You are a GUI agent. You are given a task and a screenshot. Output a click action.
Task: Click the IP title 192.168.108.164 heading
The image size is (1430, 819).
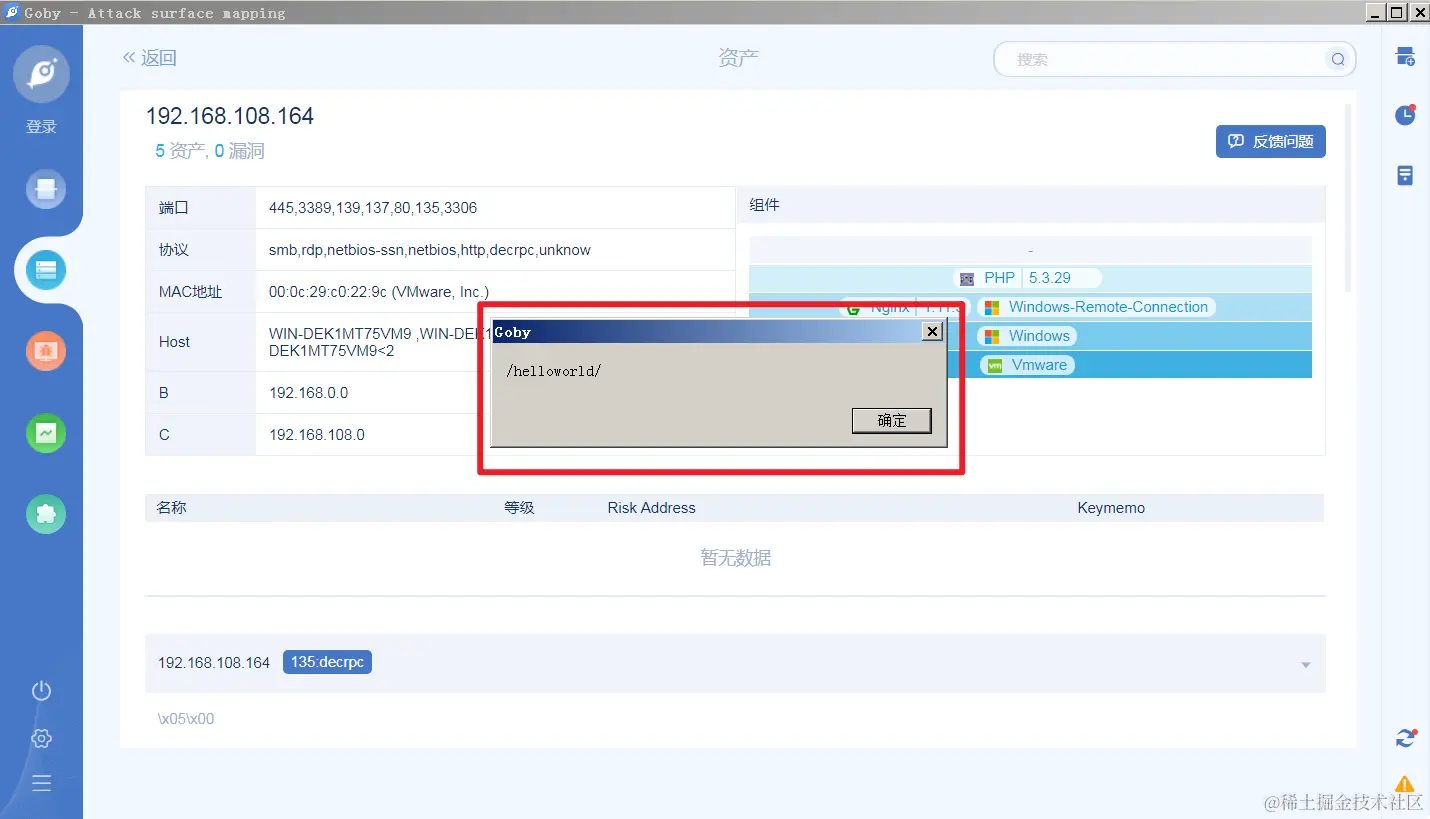[x=230, y=116]
